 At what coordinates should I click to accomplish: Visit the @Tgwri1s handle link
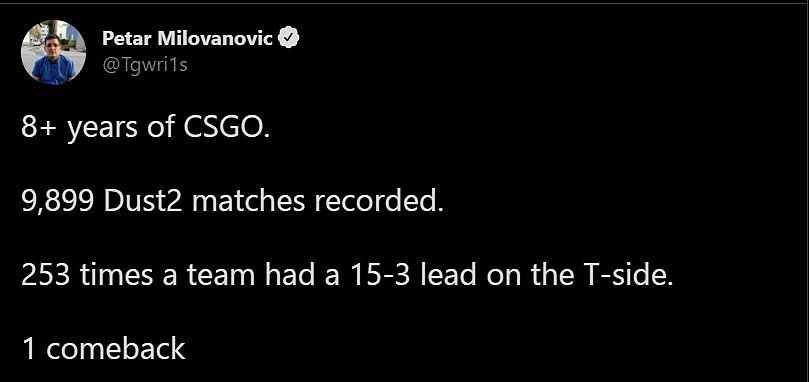click(145, 65)
